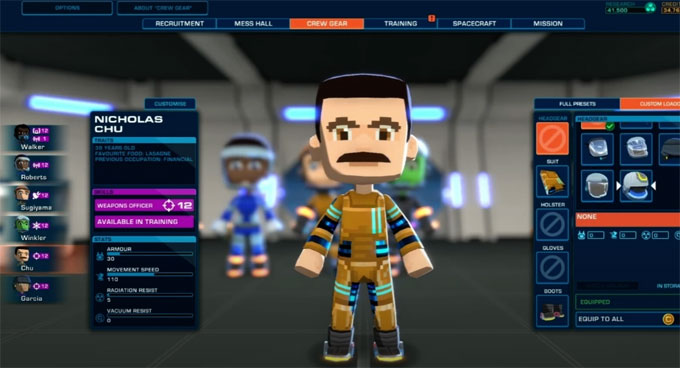
Task: Click the Weapons Officer skill bar
Action: pos(144,205)
